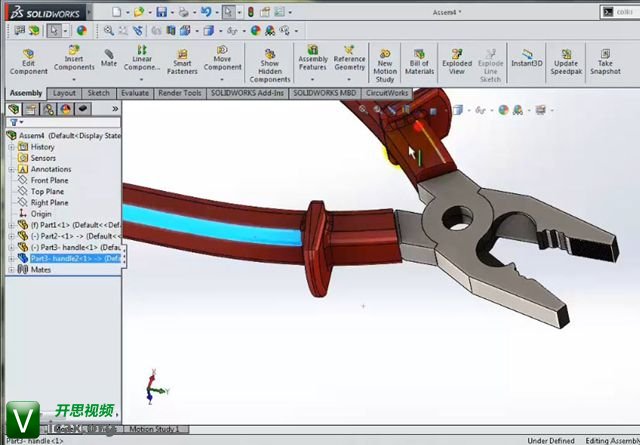Click the Print icon

click(184, 12)
